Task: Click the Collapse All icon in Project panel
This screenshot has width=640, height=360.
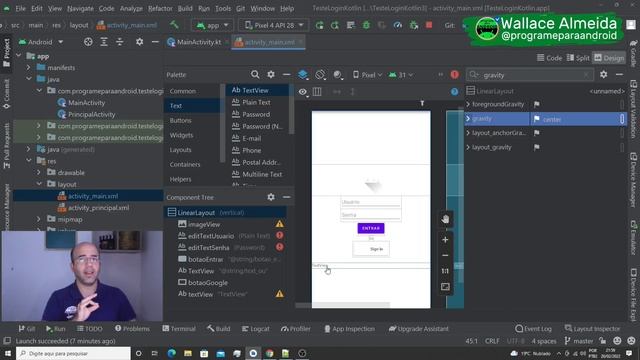Action: coord(120,42)
